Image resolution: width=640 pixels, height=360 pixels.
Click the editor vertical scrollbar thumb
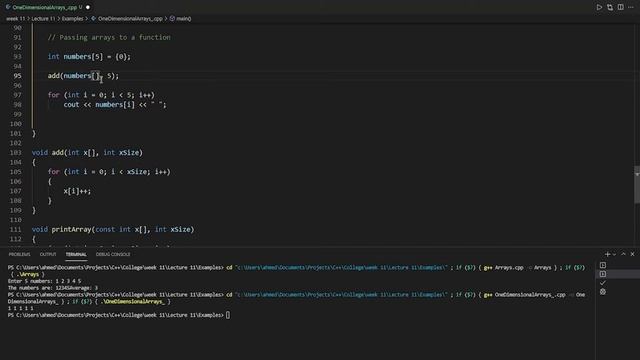637,184
